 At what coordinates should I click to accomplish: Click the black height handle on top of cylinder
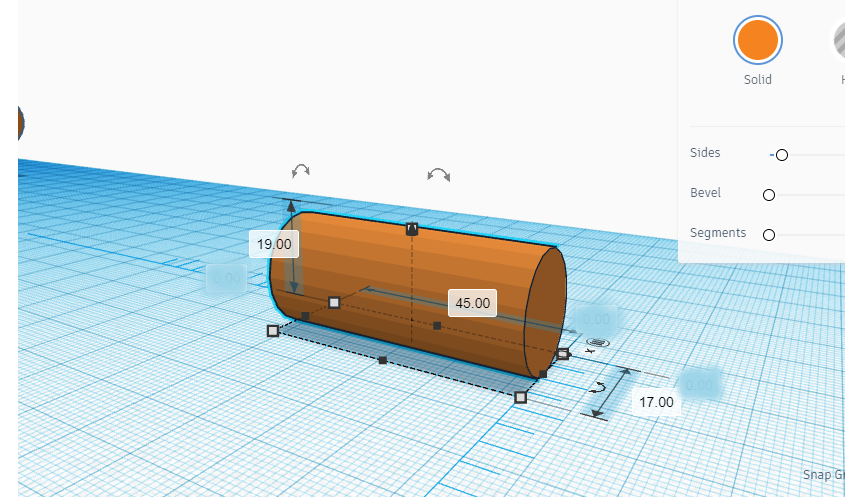point(412,229)
